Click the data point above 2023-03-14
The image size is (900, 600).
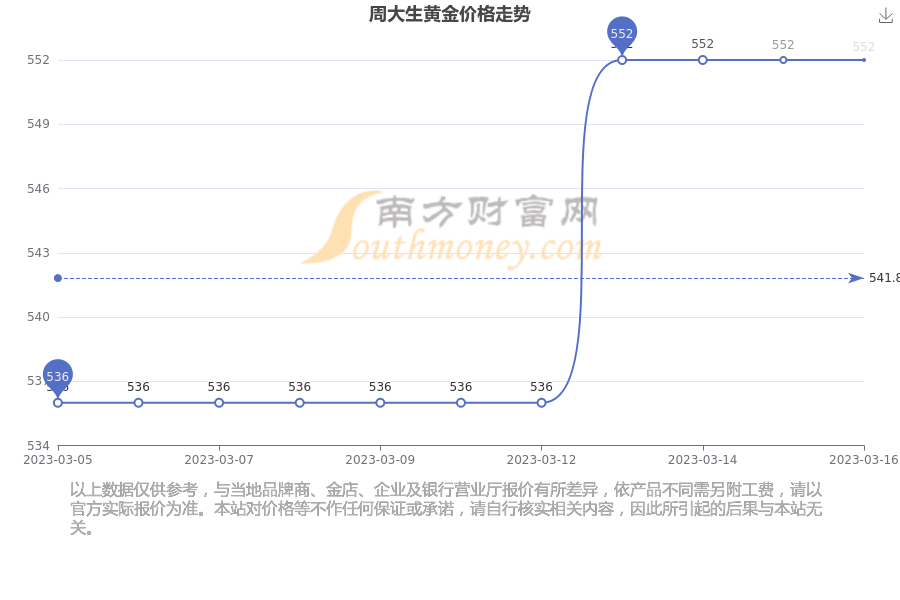pyautogui.click(x=703, y=60)
